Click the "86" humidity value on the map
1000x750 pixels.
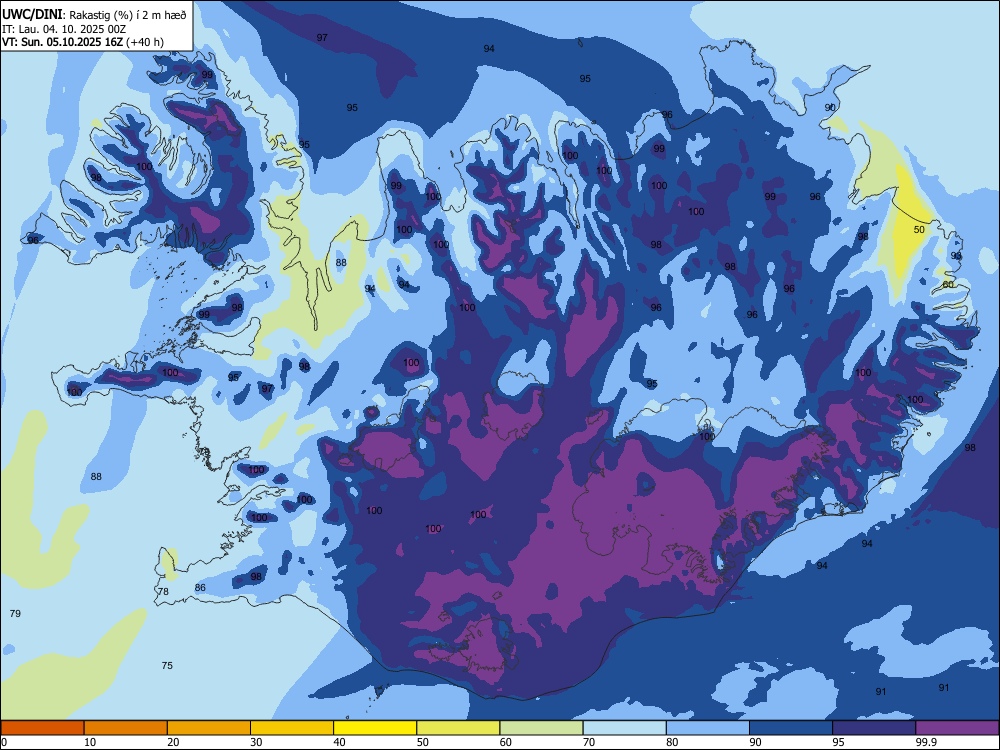pos(200,587)
